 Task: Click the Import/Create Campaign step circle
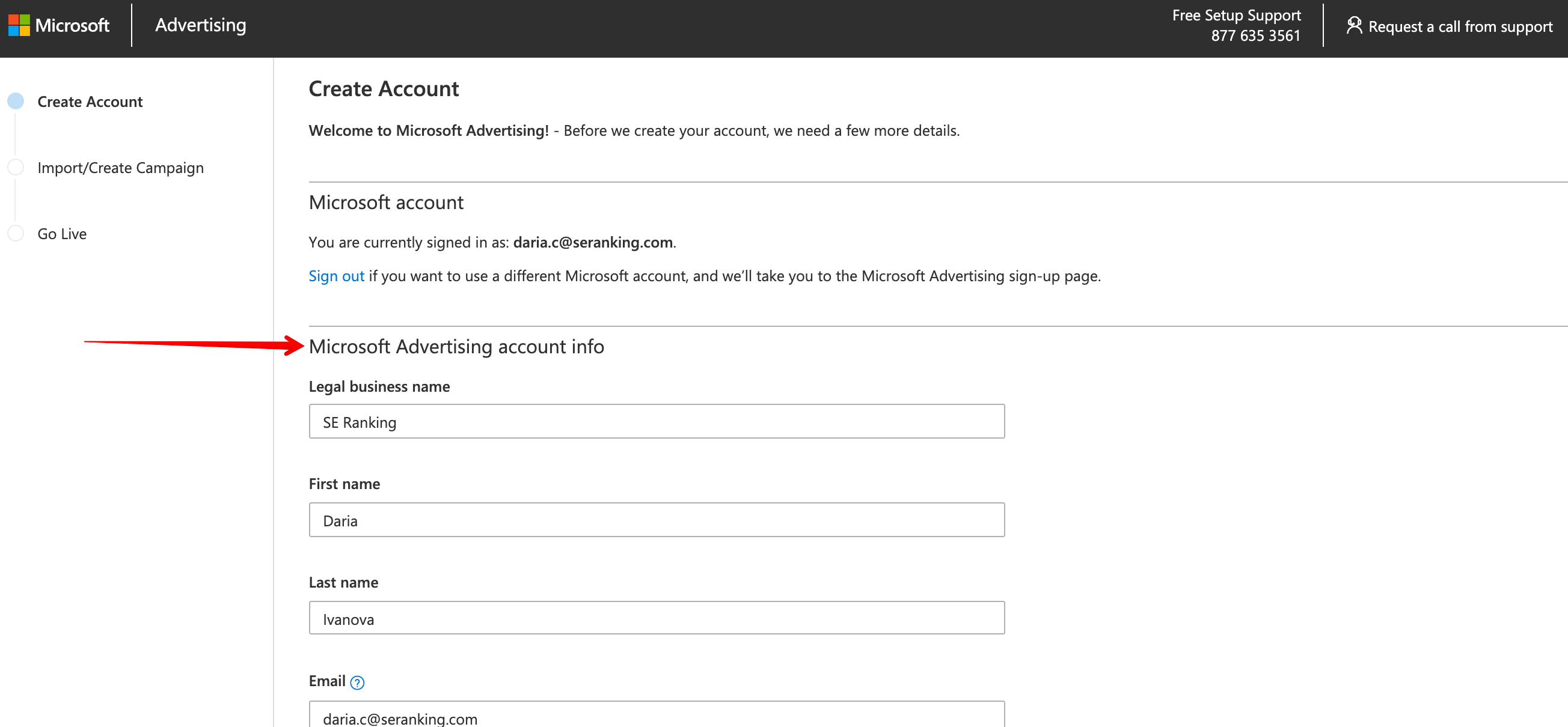16,167
